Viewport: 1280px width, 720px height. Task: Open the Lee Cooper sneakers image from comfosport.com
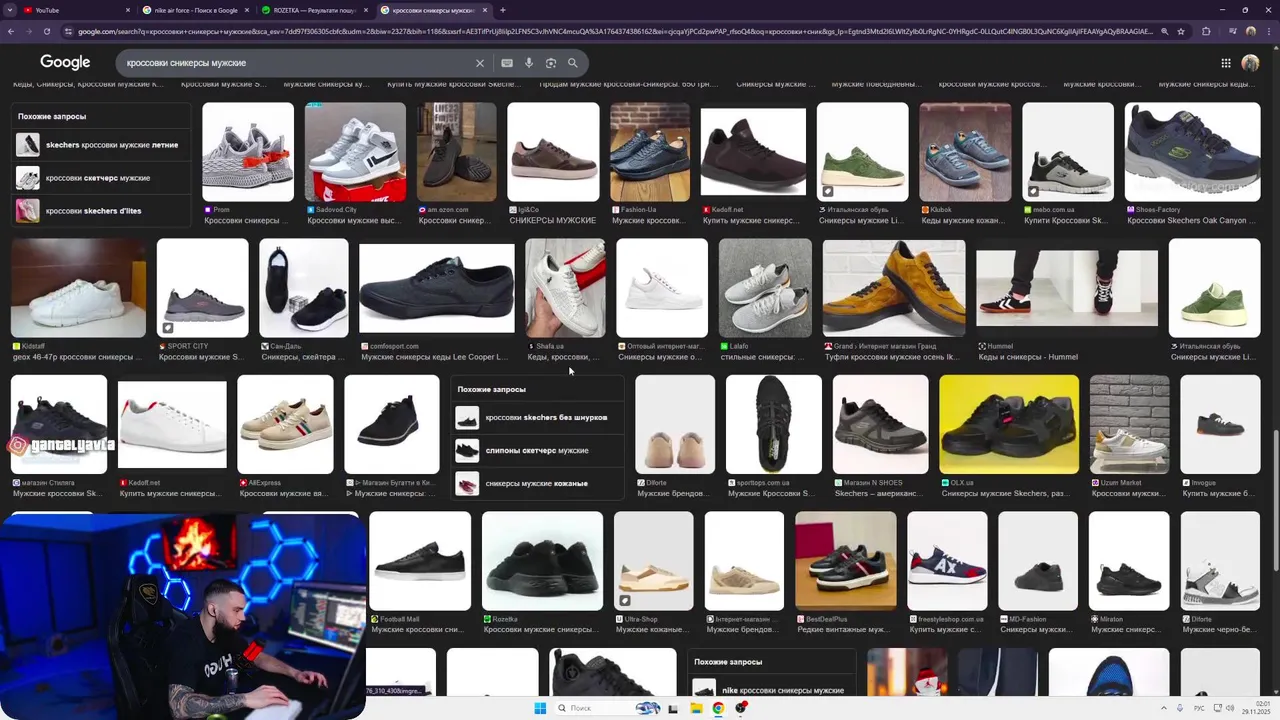click(436, 288)
